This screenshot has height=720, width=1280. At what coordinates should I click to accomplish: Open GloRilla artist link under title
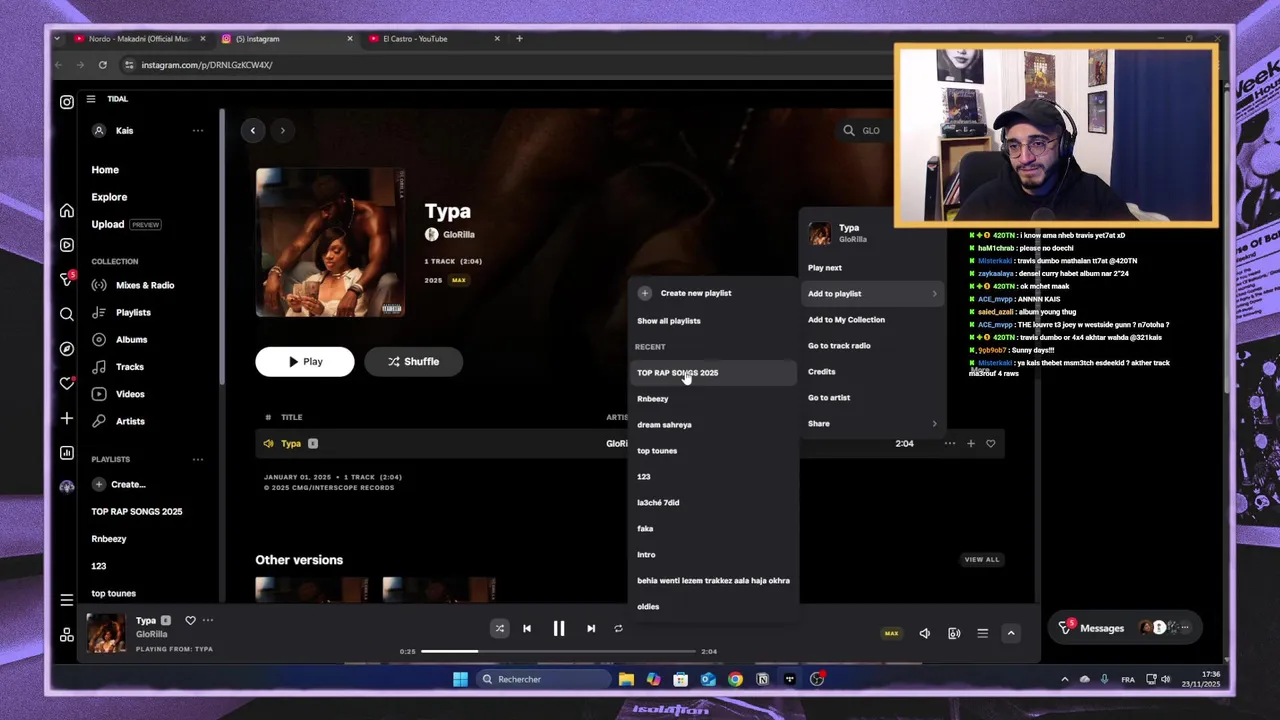pos(458,234)
